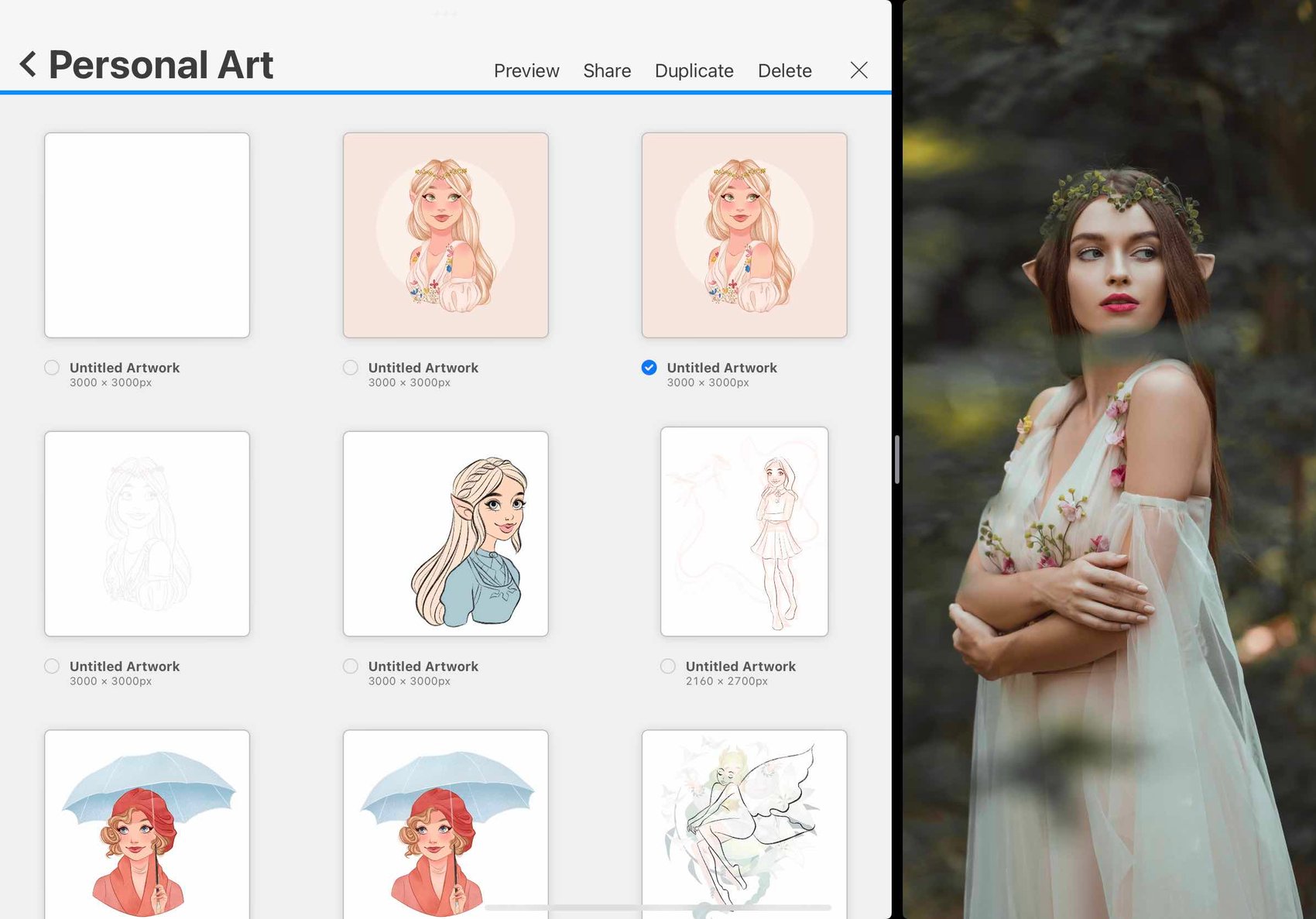Open the blank white canvas thumbnail
1316x919 pixels.
(x=147, y=235)
